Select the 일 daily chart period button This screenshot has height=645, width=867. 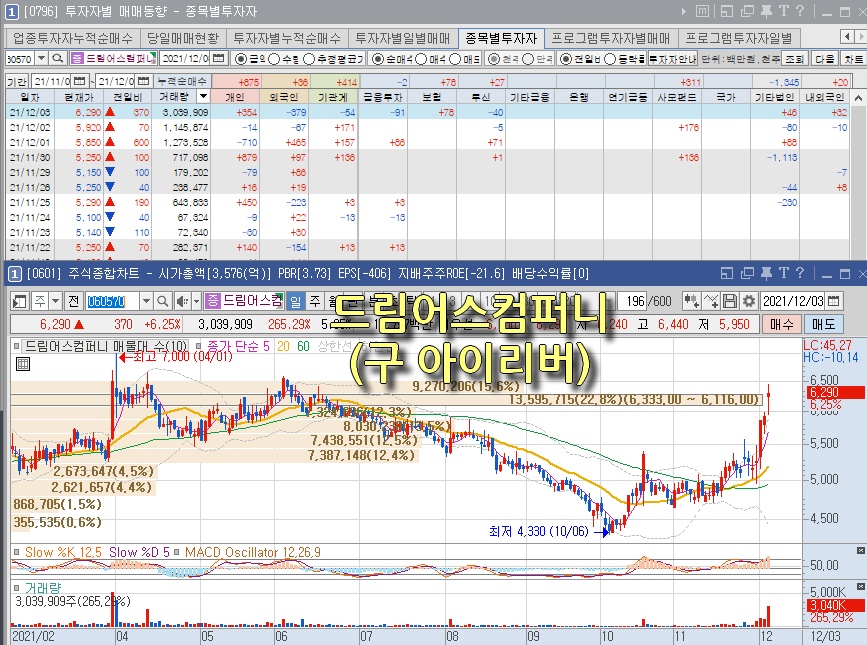[x=296, y=301]
